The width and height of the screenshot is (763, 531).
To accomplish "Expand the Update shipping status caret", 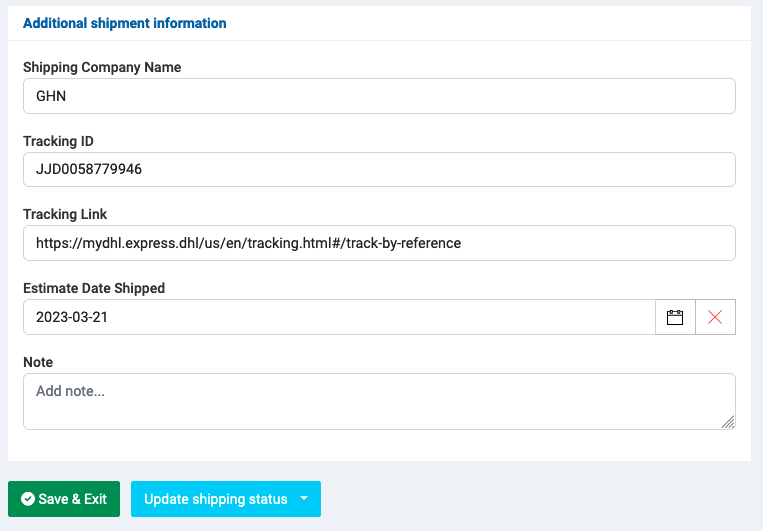I will [304, 499].
